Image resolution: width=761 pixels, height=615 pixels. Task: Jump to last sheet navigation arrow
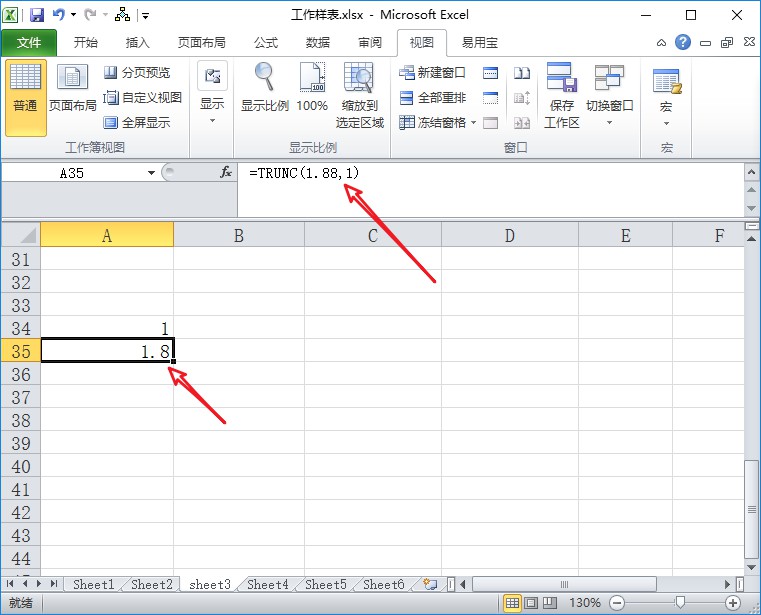54,583
